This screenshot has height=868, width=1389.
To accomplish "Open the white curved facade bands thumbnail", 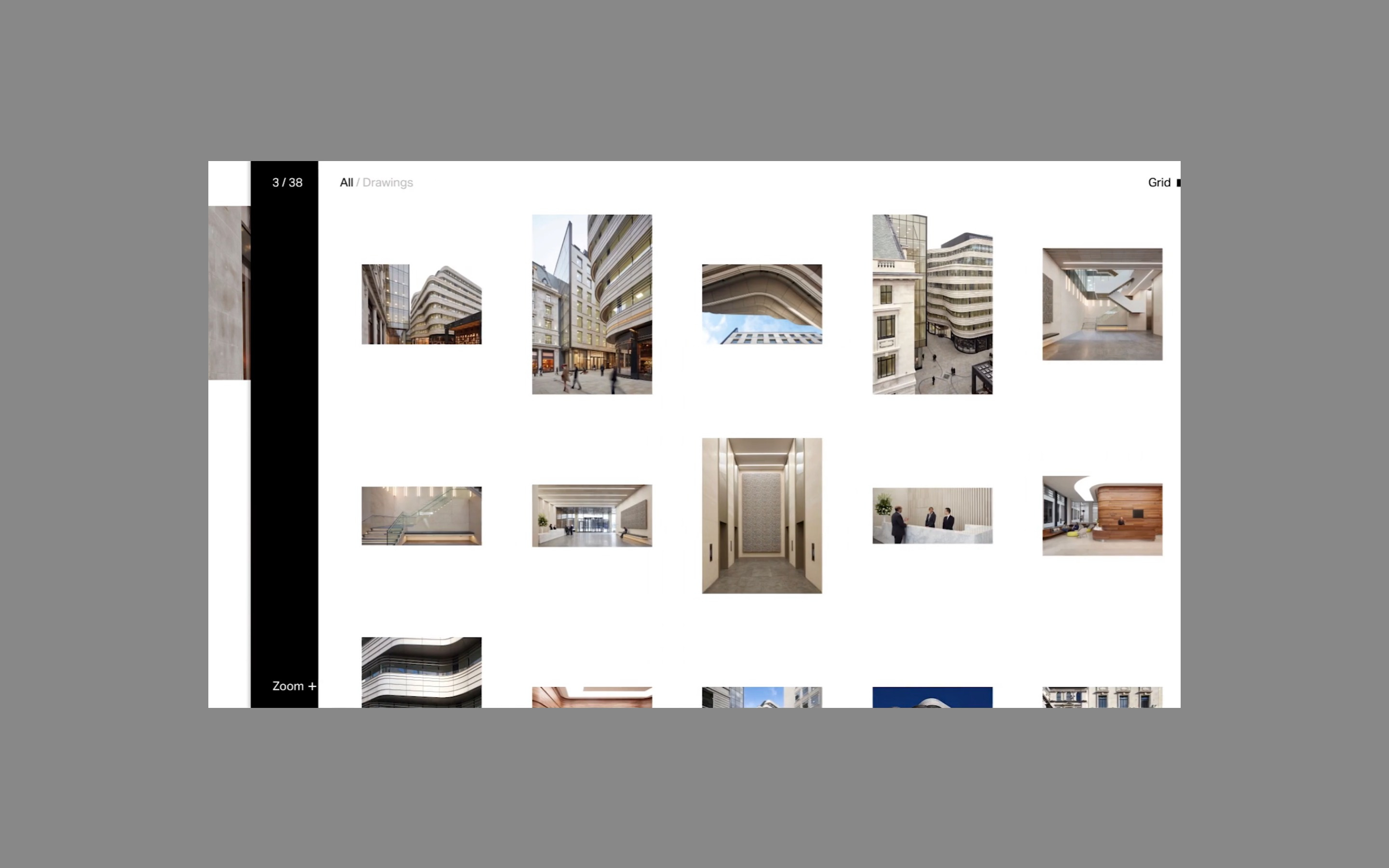I will (x=422, y=672).
